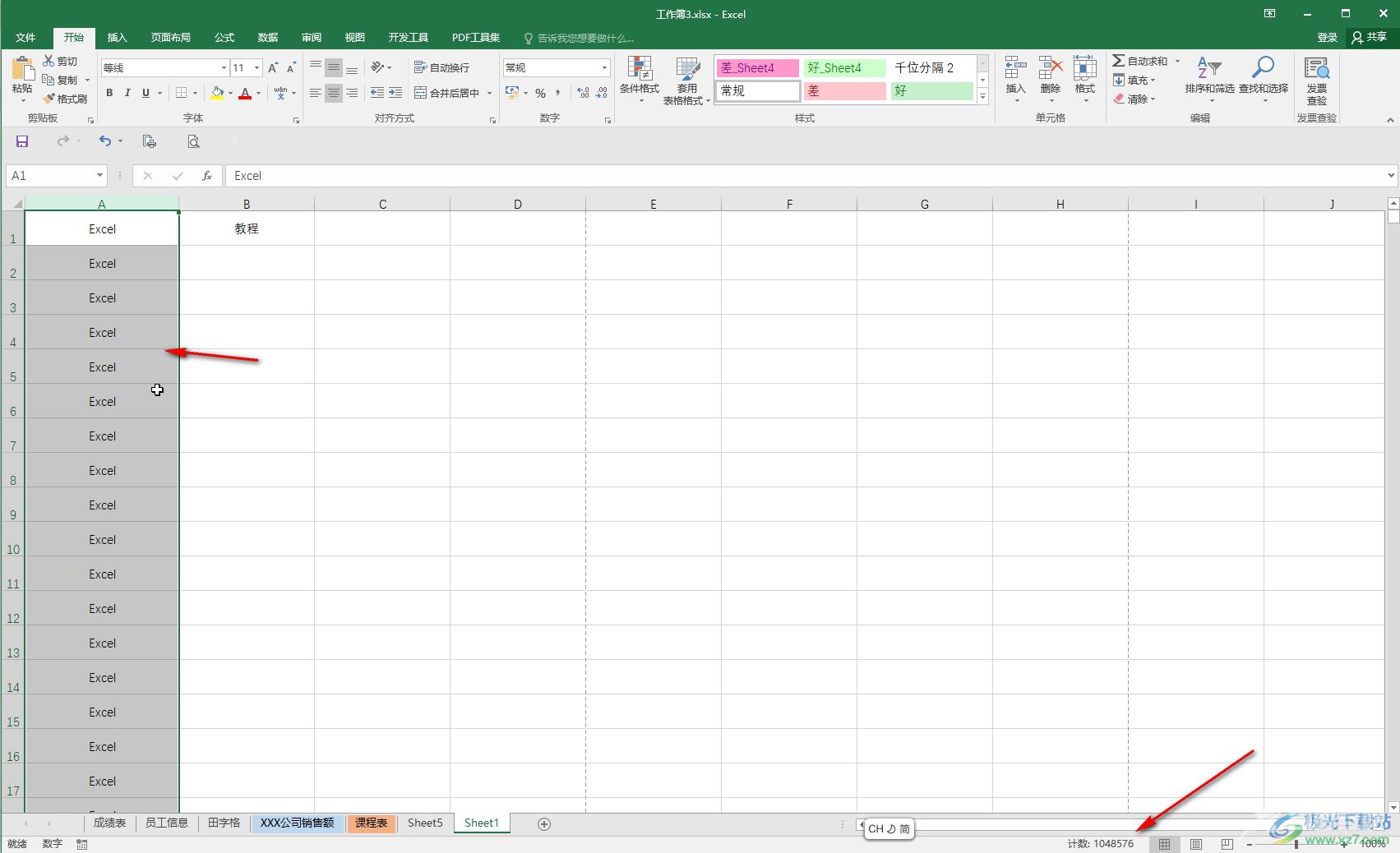Screen dimensions: 1400x853
Task: Open Find and Select magnifier
Action: (1263, 68)
